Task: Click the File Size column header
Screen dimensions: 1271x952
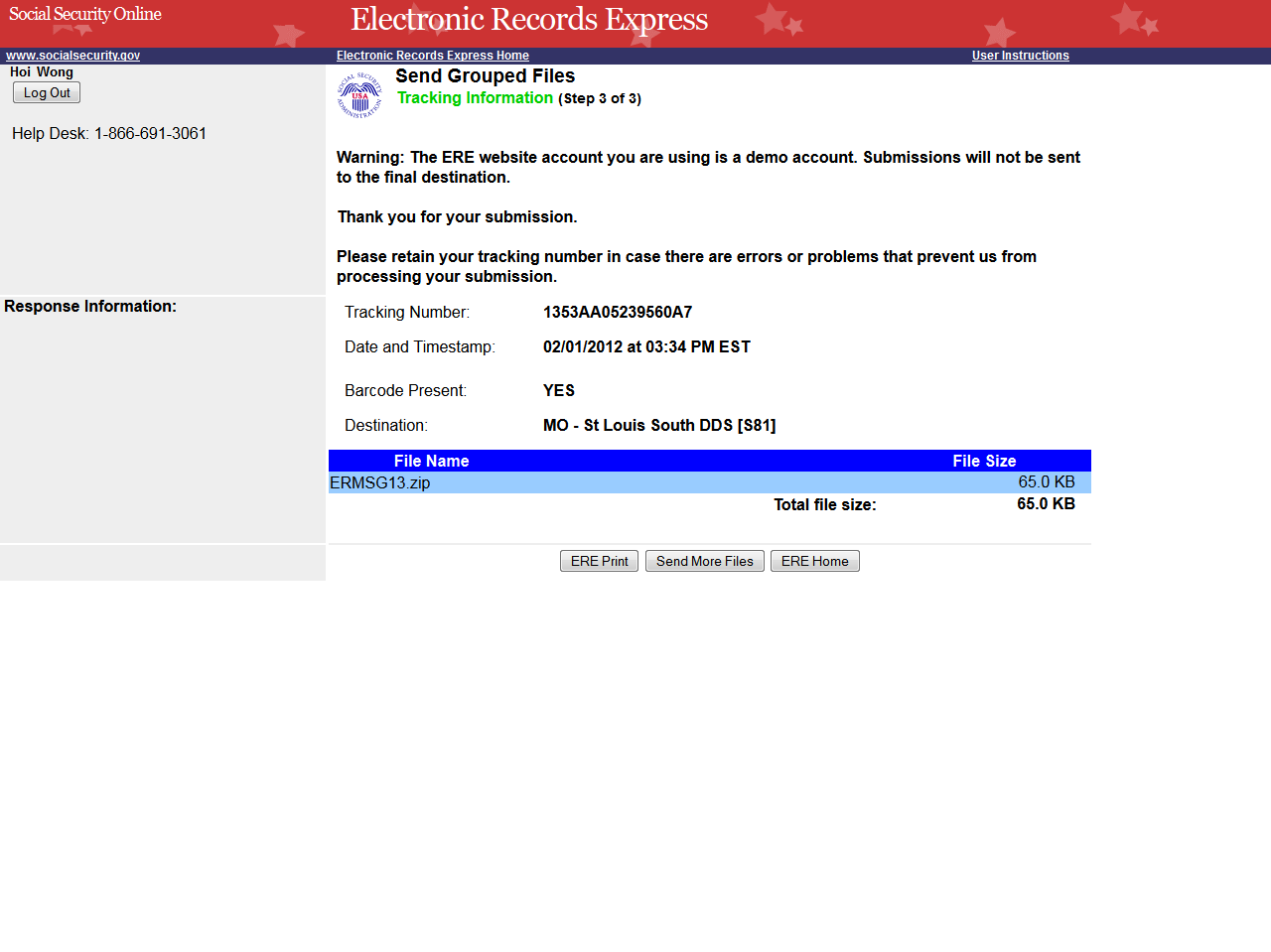Action: (x=984, y=461)
